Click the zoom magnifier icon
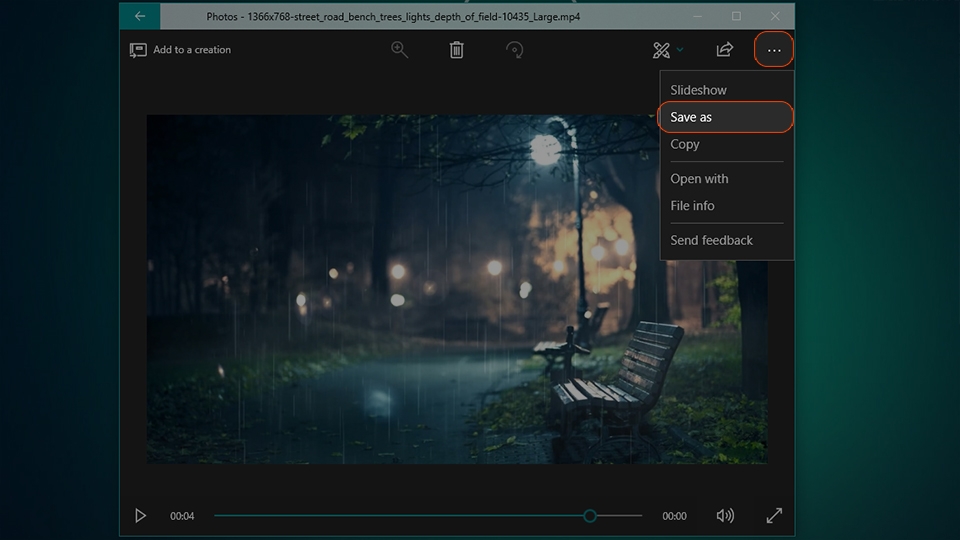960x540 pixels. [x=399, y=50]
